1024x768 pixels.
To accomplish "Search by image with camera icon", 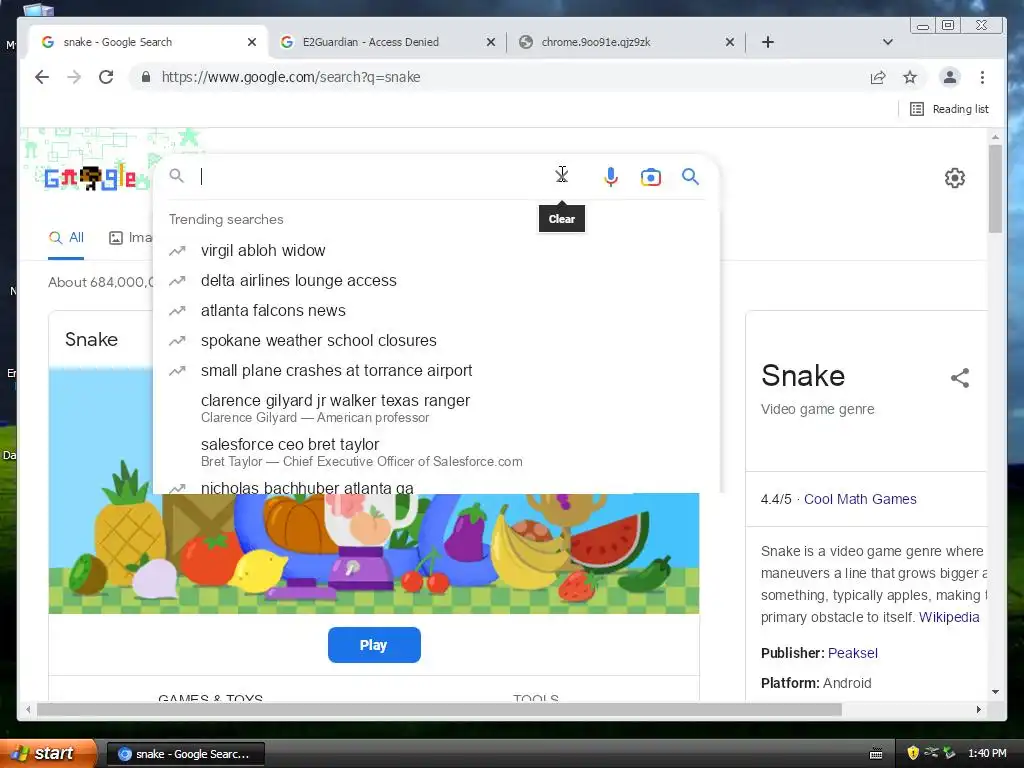I will click(650, 177).
